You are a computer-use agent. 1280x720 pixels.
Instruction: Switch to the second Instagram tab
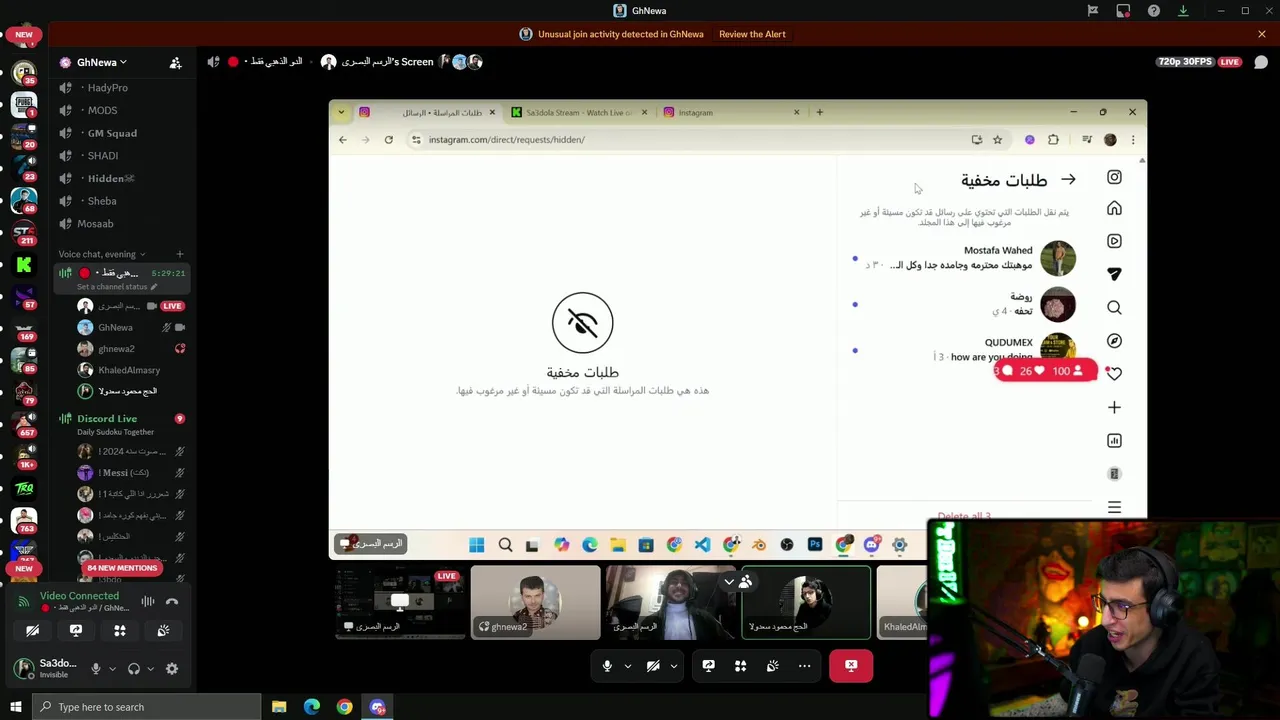(x=730, y=112)
